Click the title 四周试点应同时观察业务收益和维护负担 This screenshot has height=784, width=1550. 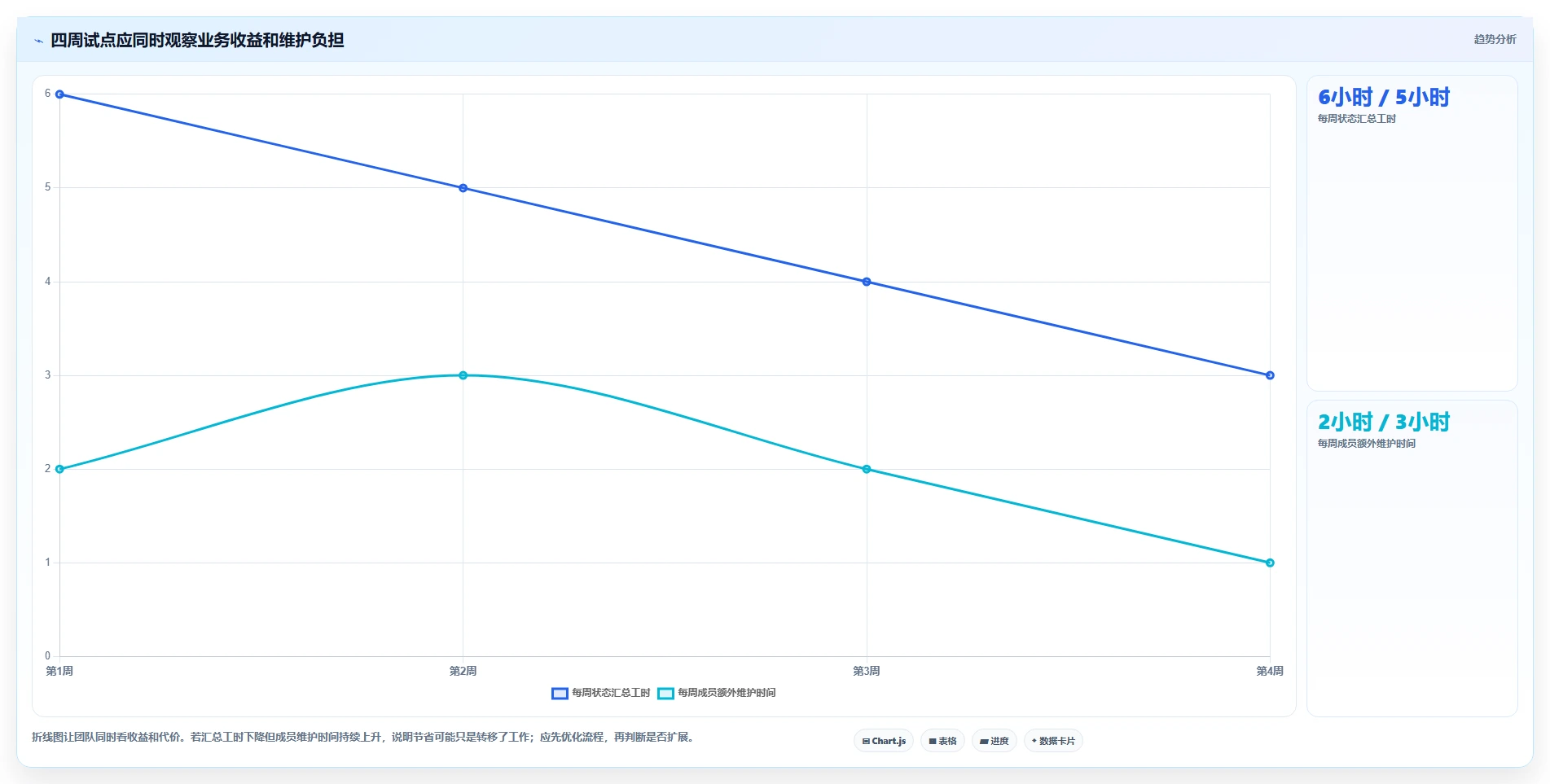tap(197, 40)
